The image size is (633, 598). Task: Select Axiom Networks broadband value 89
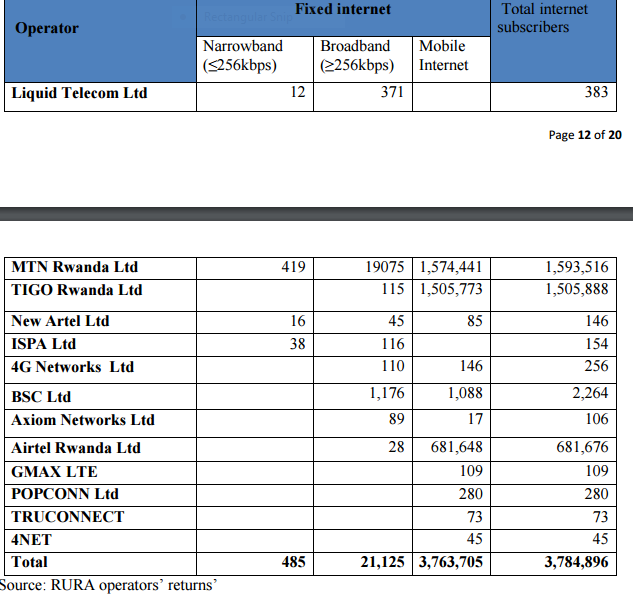coord(396,419)
